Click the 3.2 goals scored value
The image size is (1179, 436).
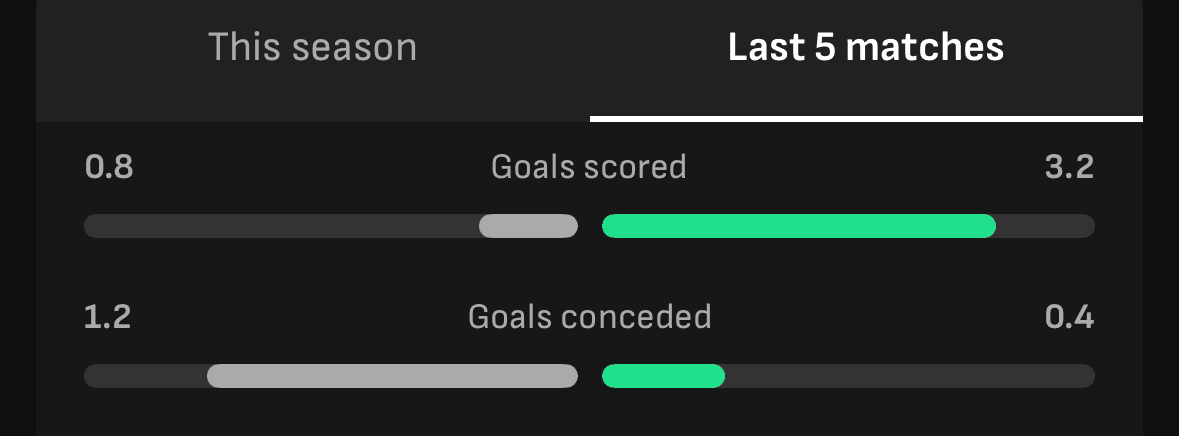(1069, 166)
